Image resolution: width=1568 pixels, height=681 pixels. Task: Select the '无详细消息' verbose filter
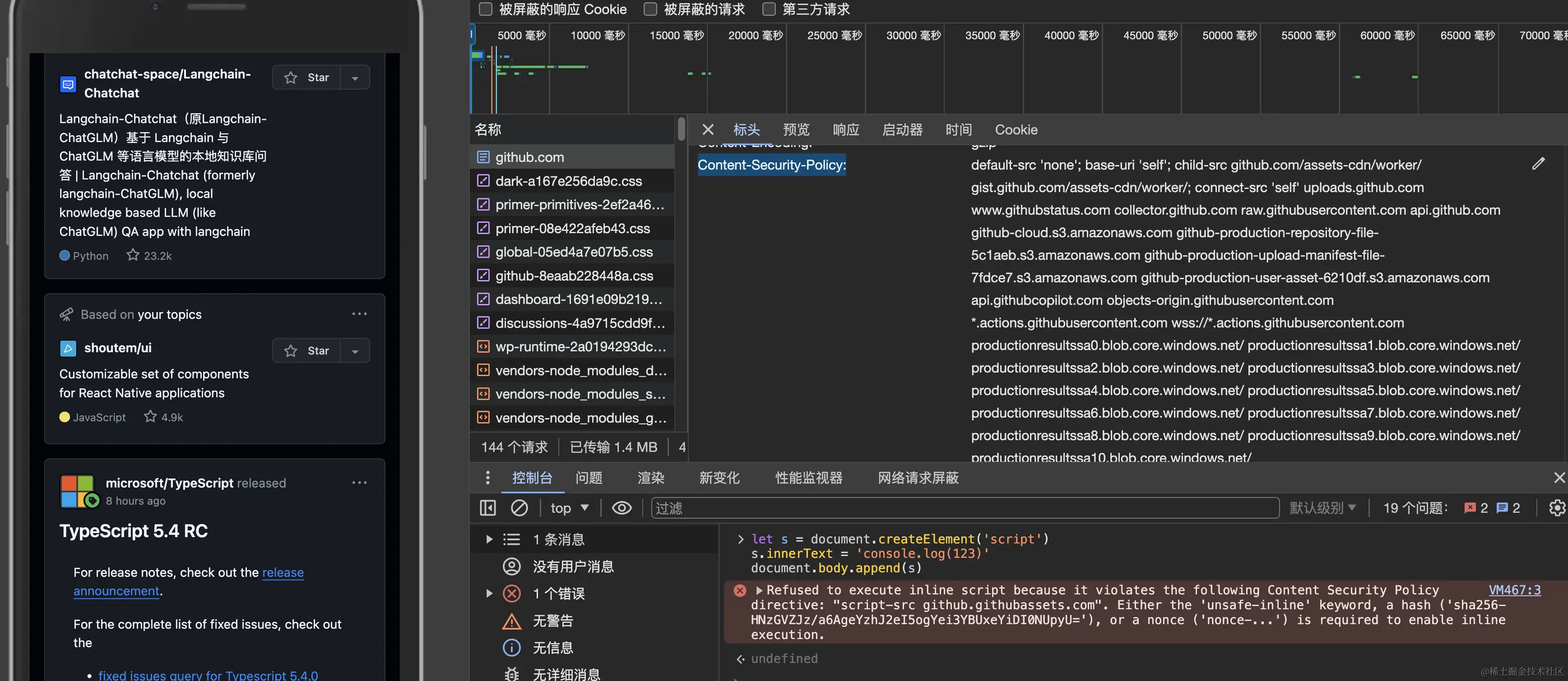point(594,674)
